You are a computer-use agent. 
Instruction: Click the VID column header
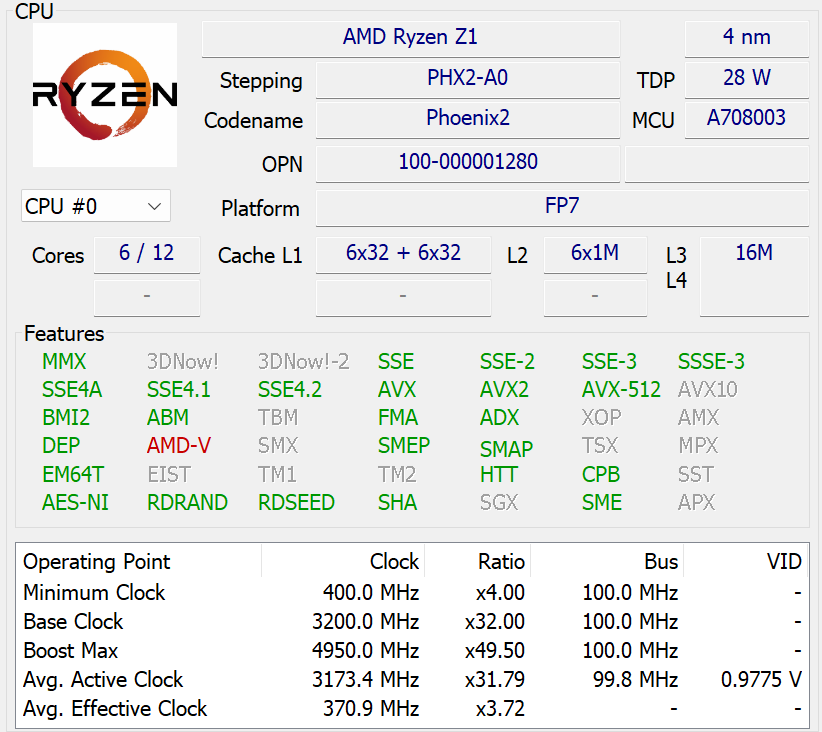point(784,562)
